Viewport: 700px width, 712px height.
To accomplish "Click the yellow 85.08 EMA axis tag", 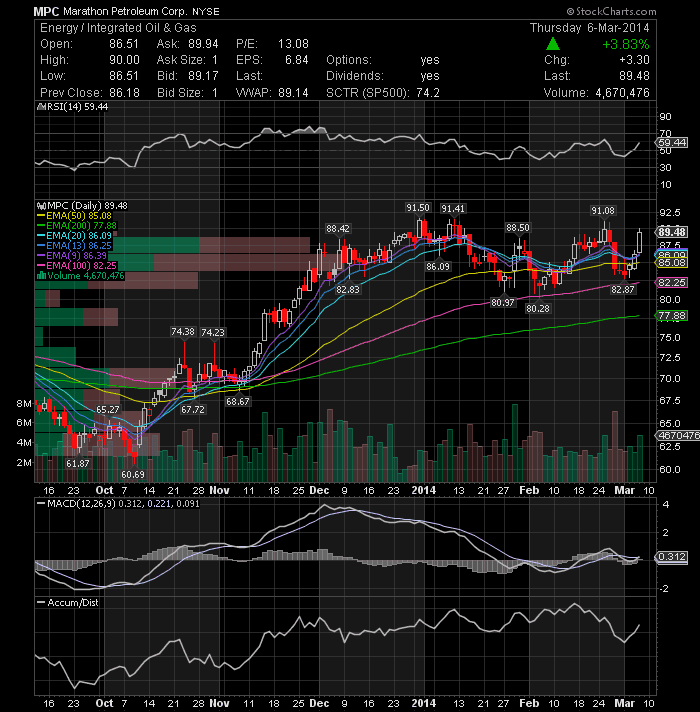I will (x=672, y=263).
